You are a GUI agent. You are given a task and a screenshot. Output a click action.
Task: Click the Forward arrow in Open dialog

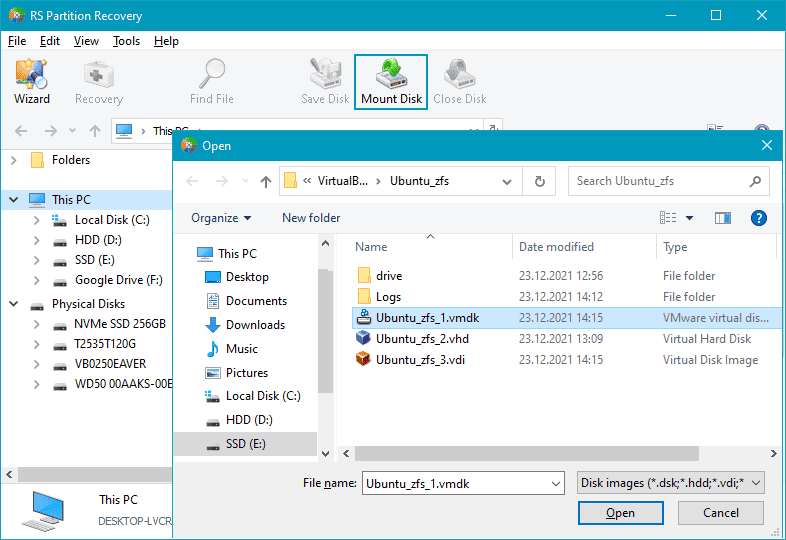click(222, 181)
